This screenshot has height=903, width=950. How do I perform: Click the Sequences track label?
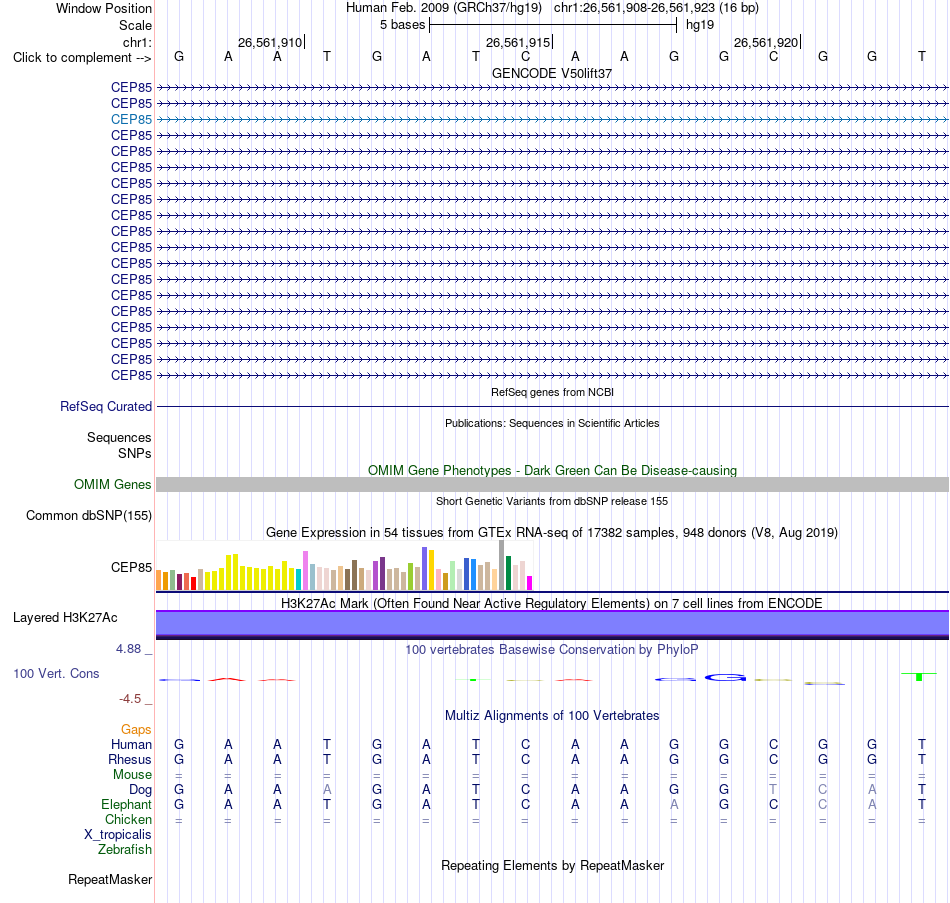click(119, 438)
